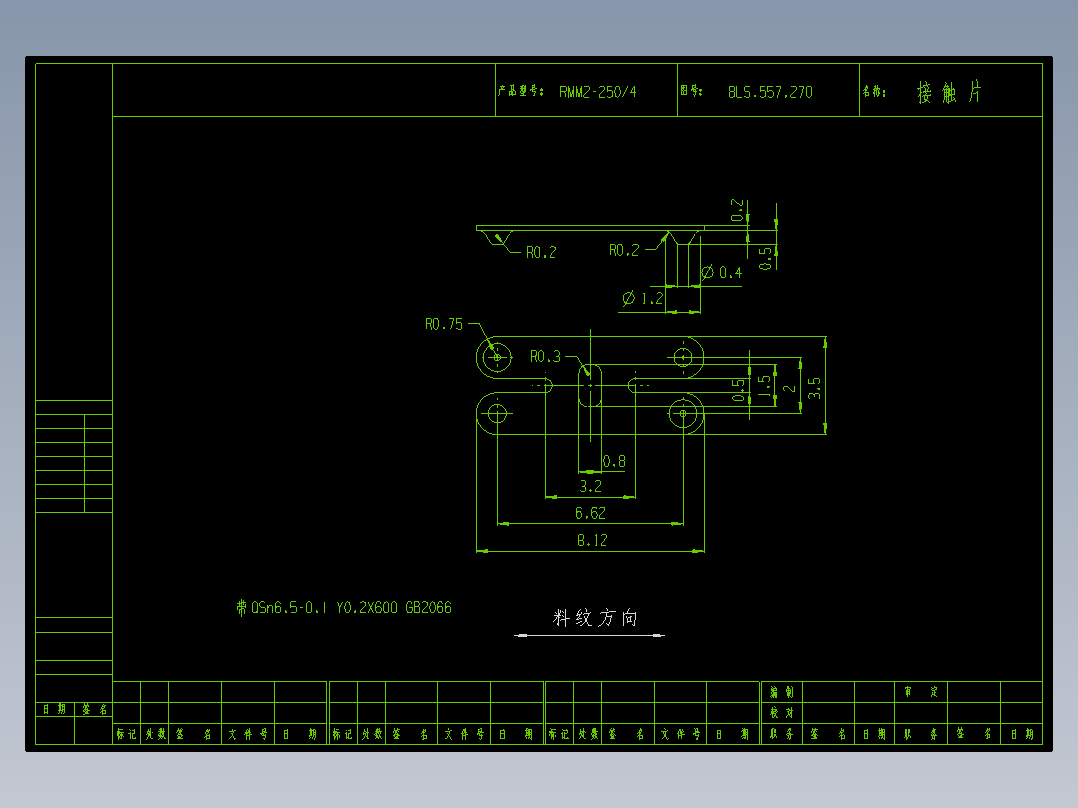Select the '审定' cell in the title block
The image size is (1078, 808).
click(921, 692)
